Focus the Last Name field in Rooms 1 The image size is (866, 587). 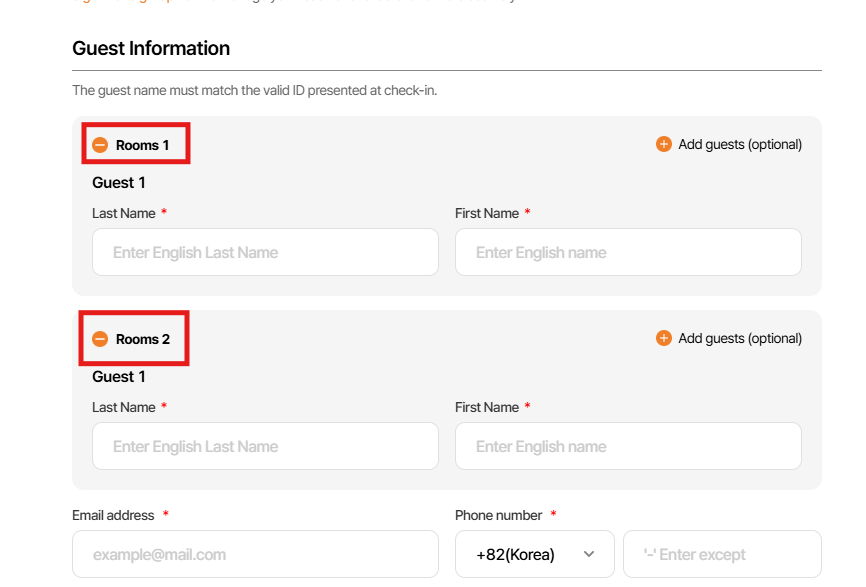[265, 252]
